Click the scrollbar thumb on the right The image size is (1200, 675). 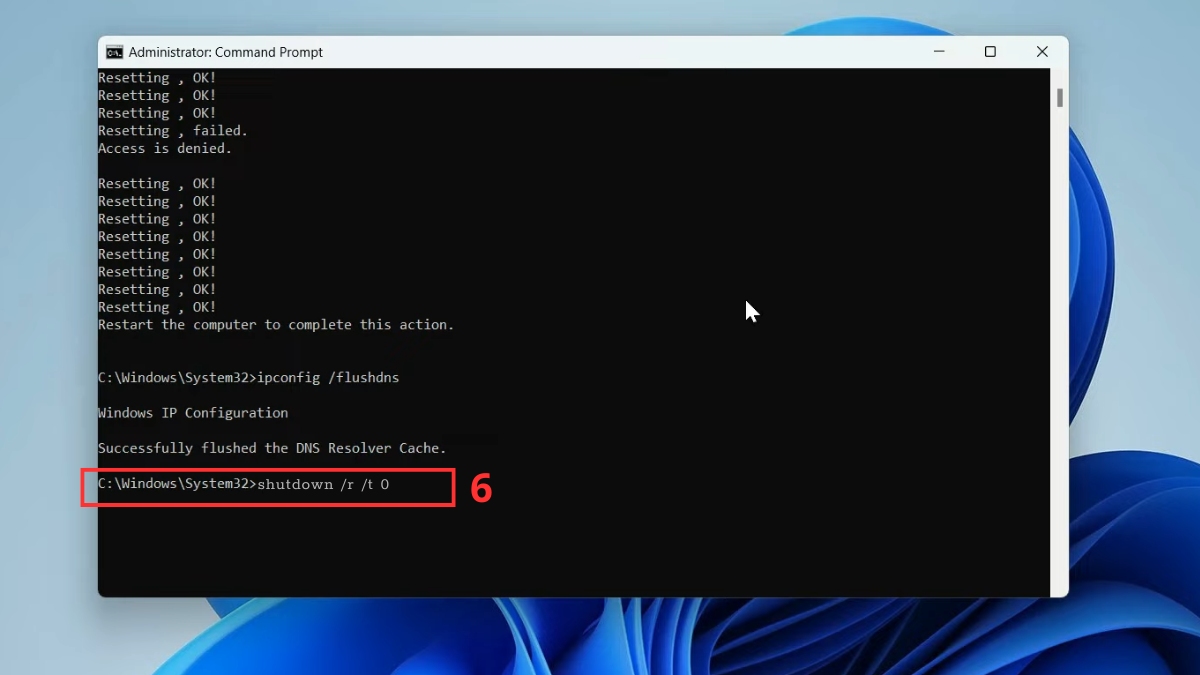coord(1058,100)
